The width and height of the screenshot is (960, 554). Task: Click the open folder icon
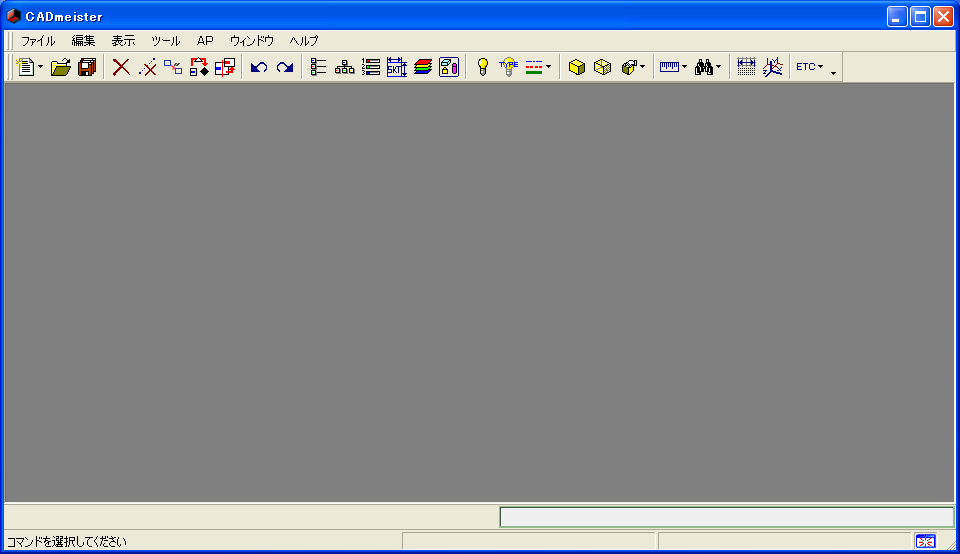click(x=61, y=67)
